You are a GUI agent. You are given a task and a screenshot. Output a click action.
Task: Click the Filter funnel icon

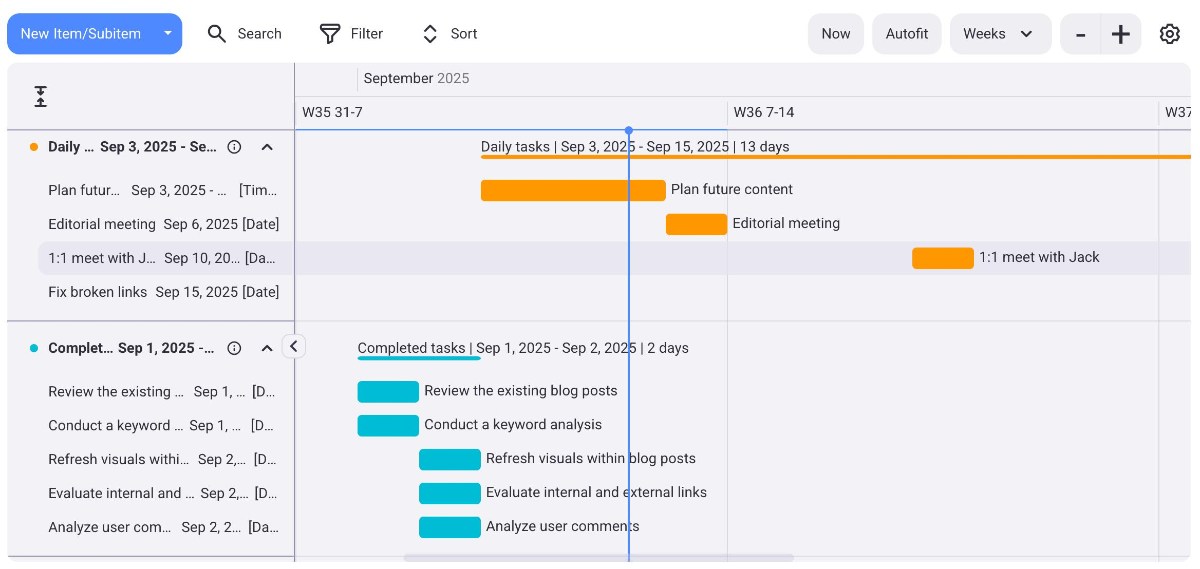pos(330,34)
